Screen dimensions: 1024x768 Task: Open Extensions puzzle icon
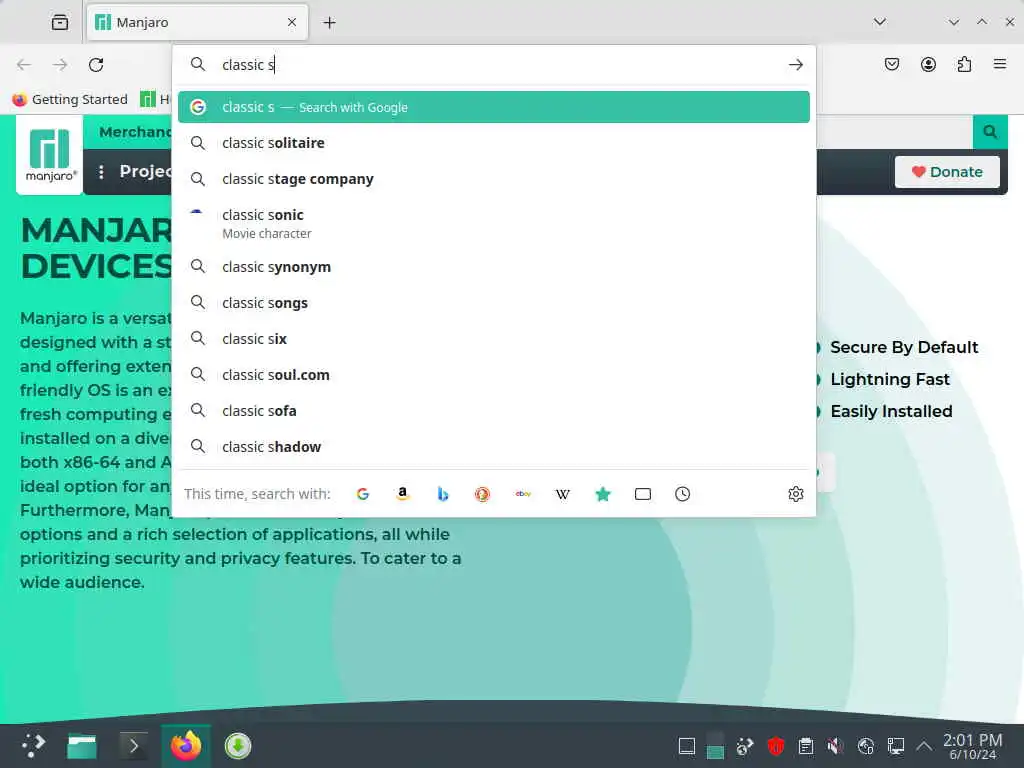tap(964, 64)
